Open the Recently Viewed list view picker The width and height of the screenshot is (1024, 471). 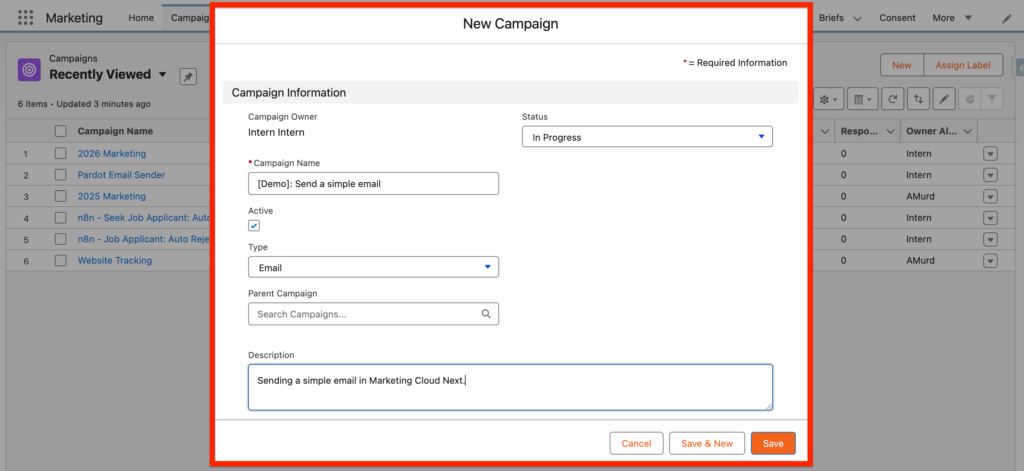[x=160, y=75]
